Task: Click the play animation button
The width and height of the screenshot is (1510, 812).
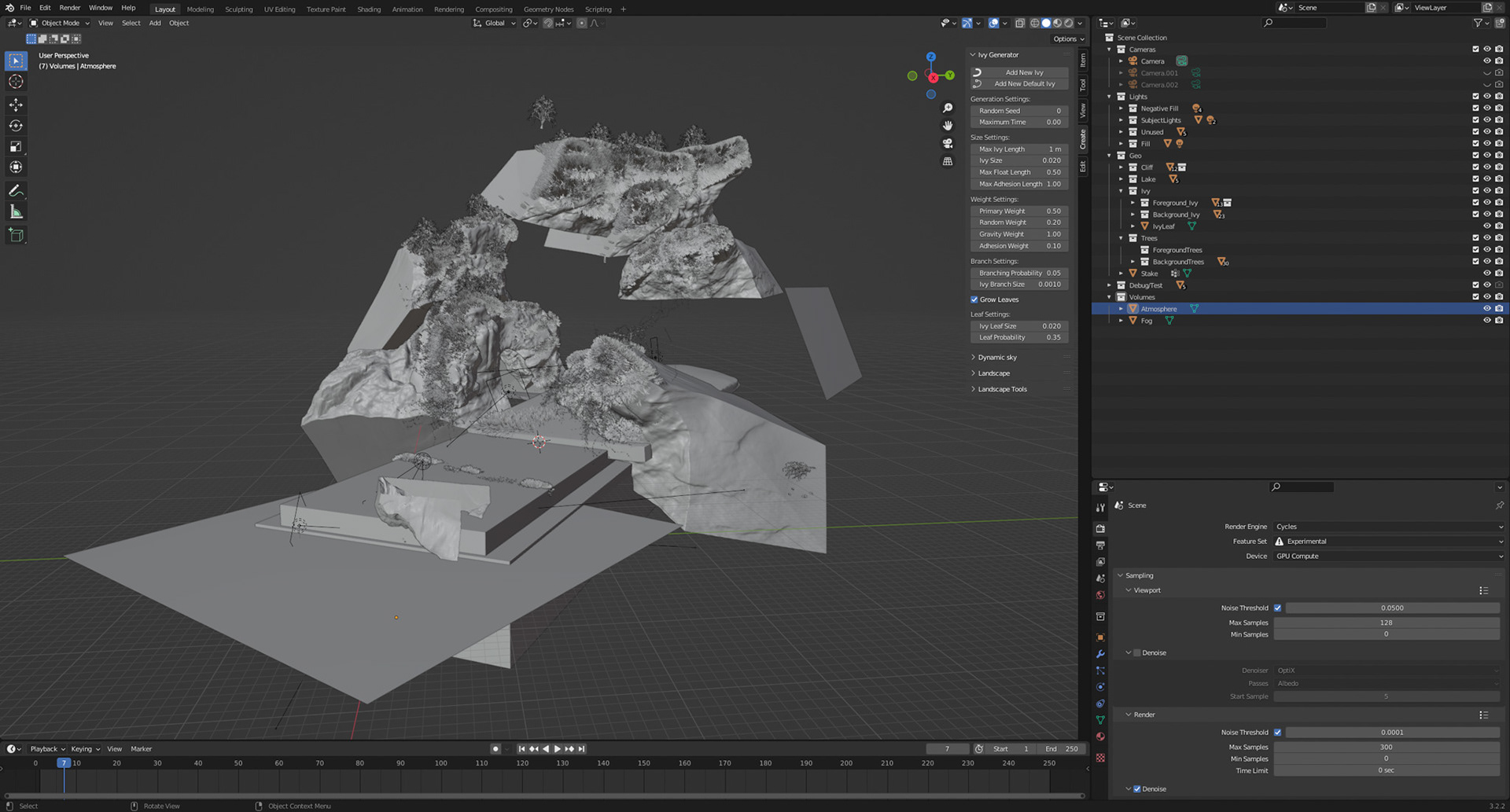Action: (558, 749)
